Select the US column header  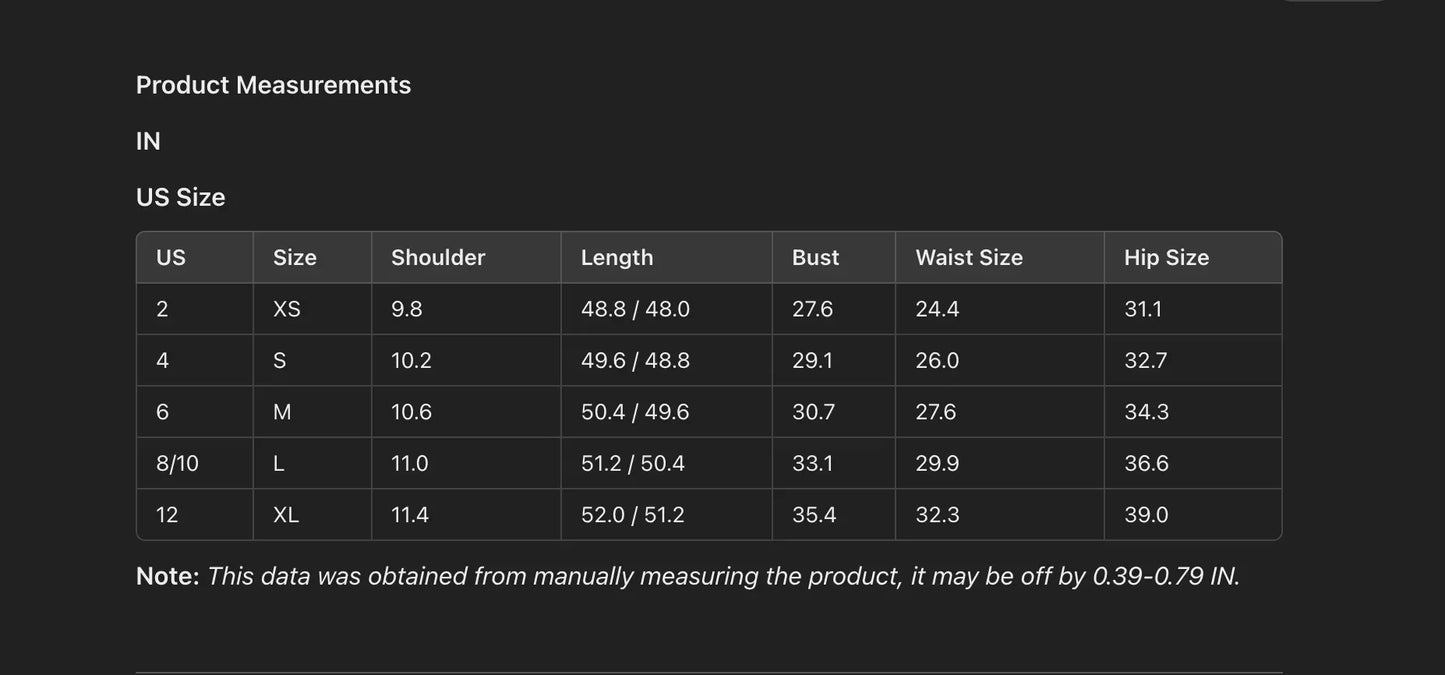171,258
